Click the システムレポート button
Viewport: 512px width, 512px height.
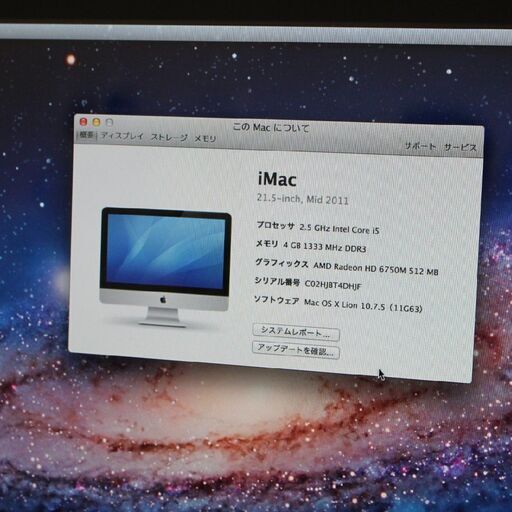296,333
